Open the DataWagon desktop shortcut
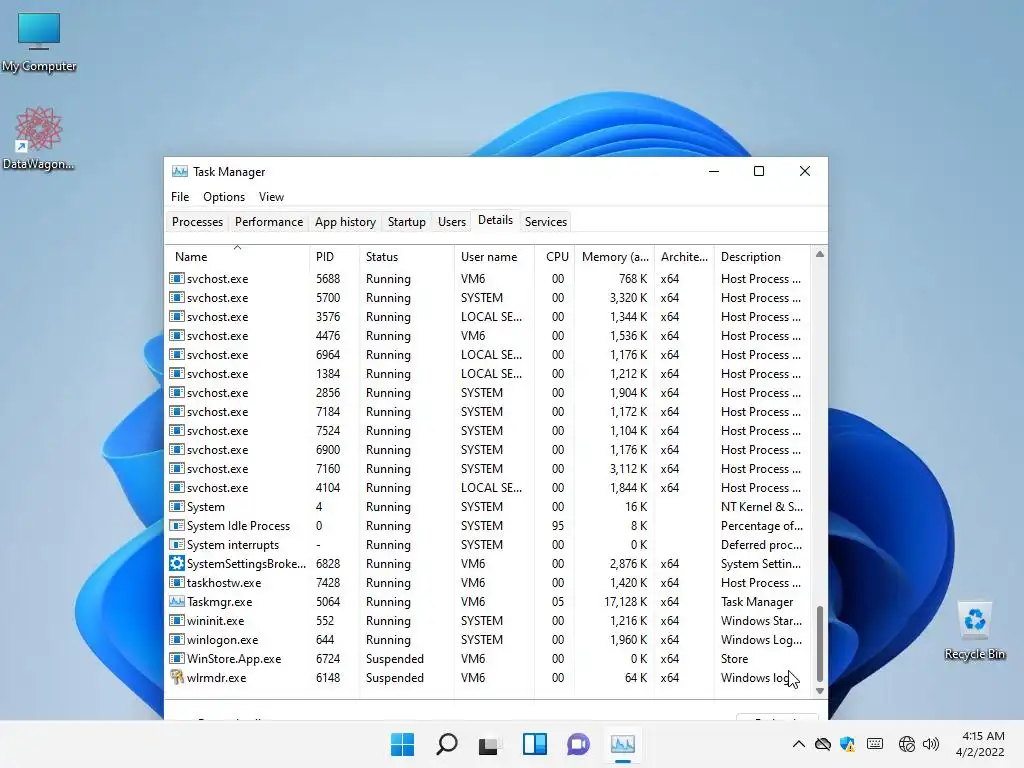The width and height of the screenshot is (1024, 768). (39, 138)
